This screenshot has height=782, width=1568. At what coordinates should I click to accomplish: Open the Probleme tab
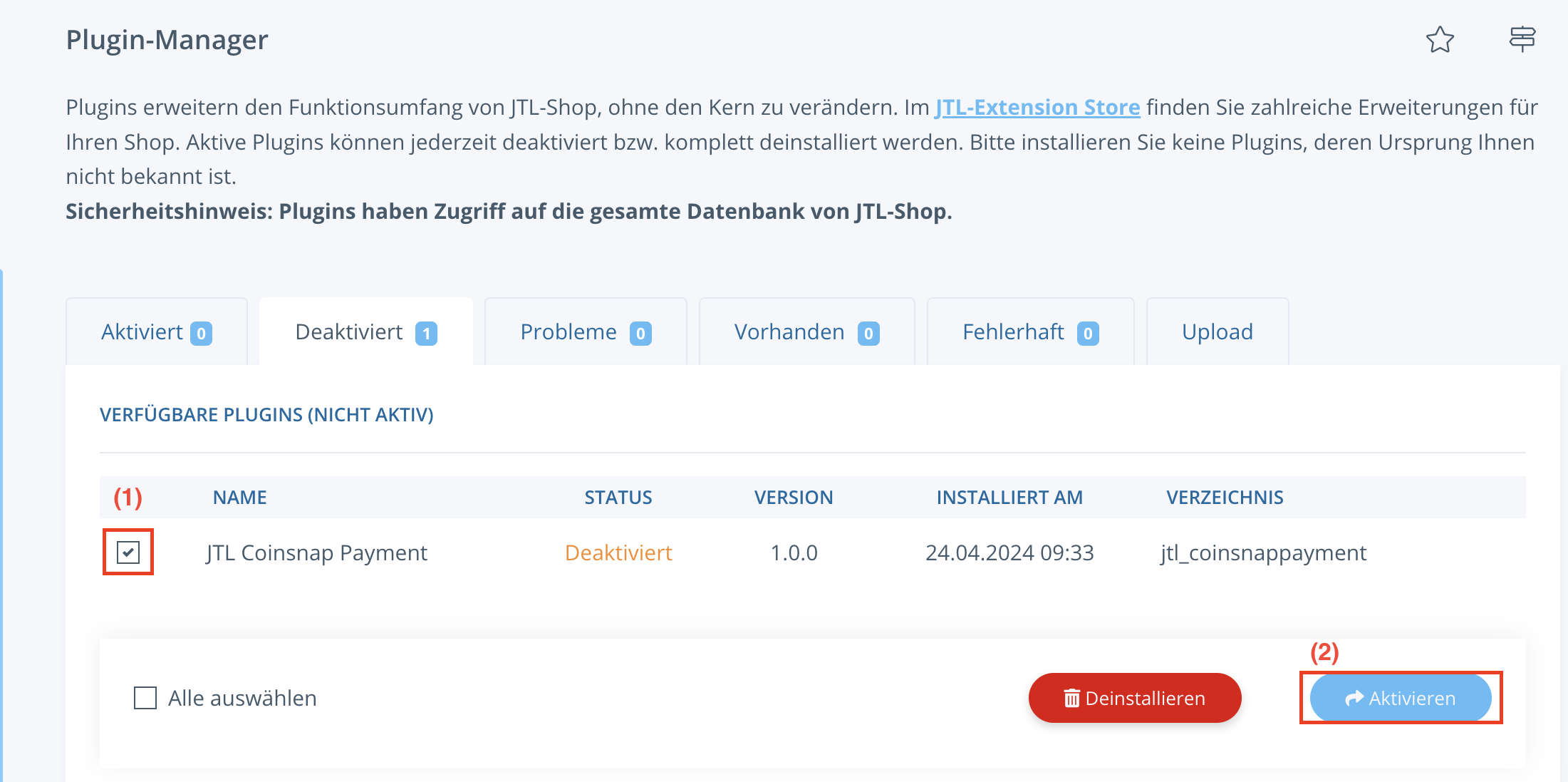[585, 332]
